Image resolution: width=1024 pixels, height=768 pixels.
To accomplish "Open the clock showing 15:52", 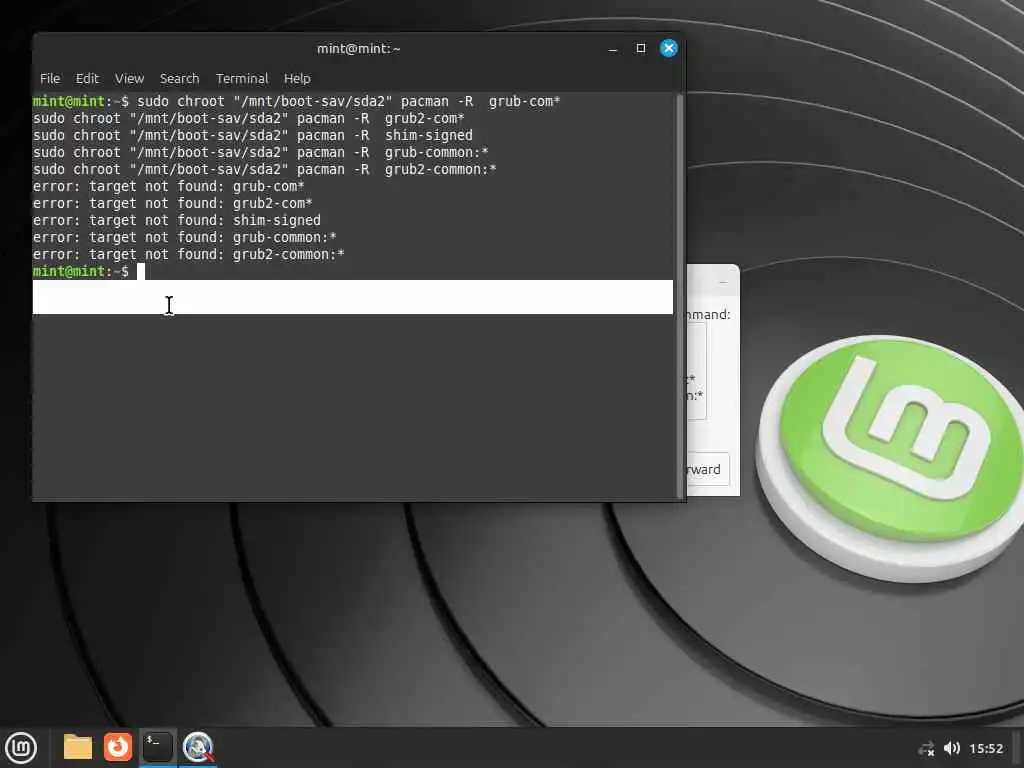I will pyautogui.click(x=986, y=748).
